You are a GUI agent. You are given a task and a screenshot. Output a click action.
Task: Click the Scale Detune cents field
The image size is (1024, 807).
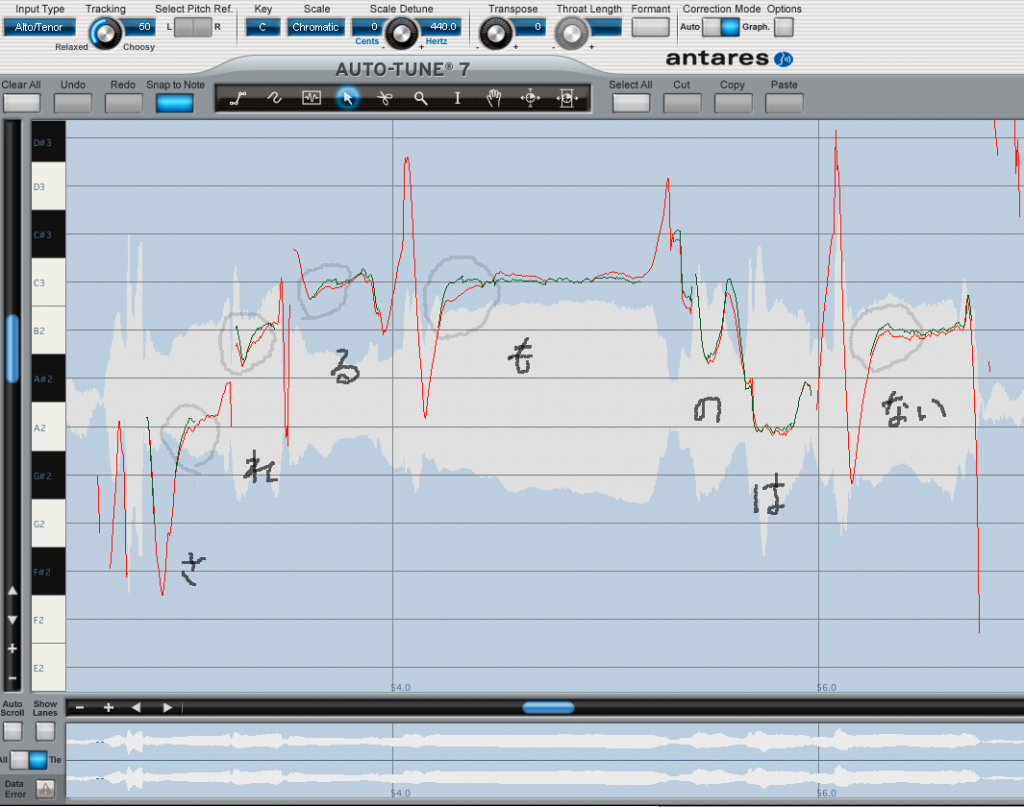coord(368,27)
